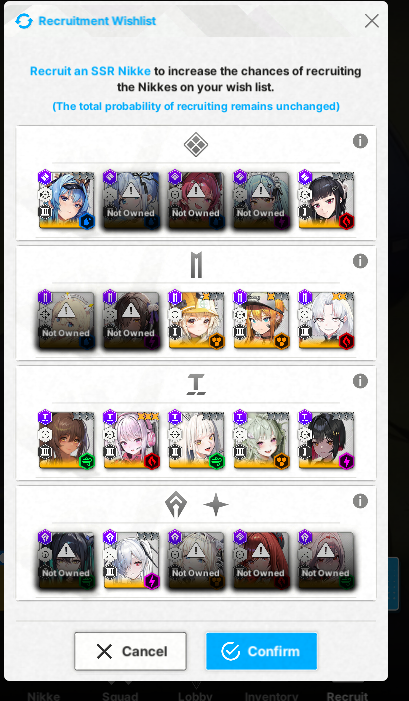Select the white-haired fire Nikke in Missilis row
This screenshot has height=701, width=409.
click(326, 320)
